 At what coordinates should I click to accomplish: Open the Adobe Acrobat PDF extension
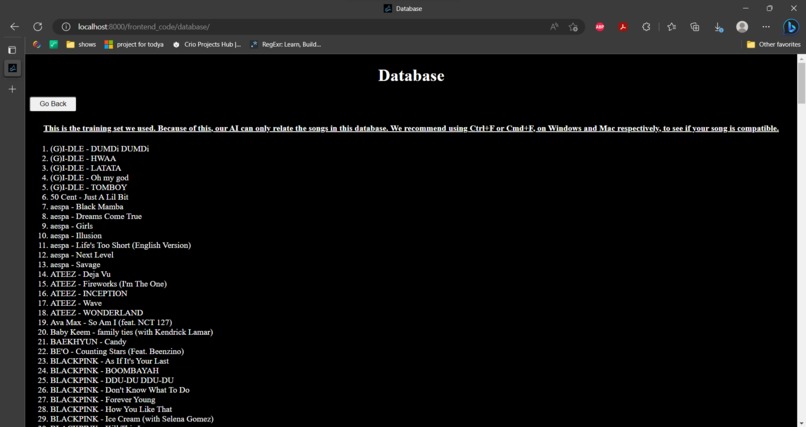tap(623, 27)
